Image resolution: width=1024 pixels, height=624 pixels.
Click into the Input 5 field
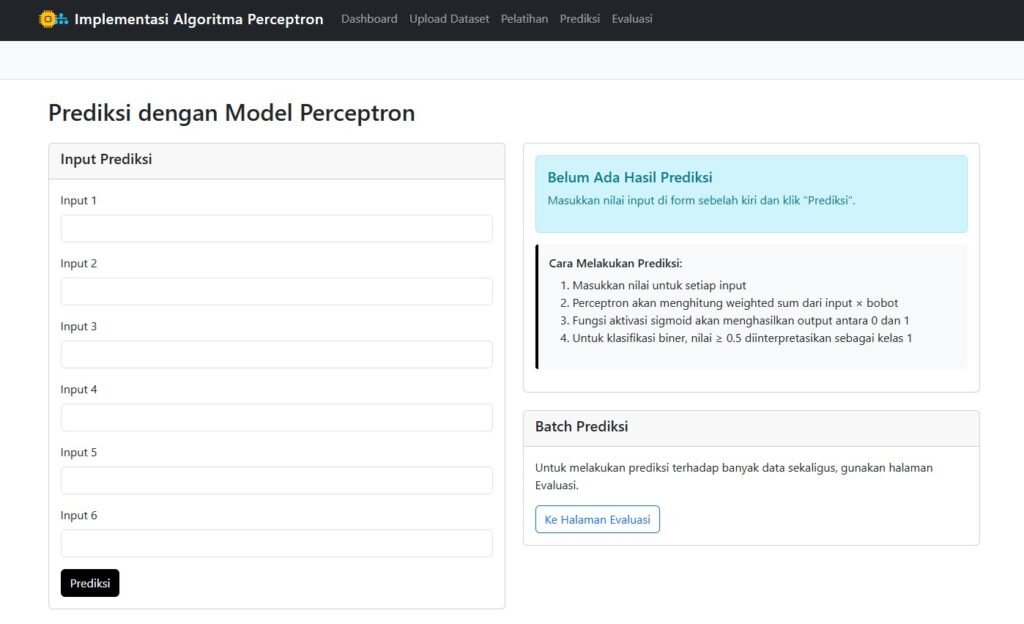coord(276,480)
